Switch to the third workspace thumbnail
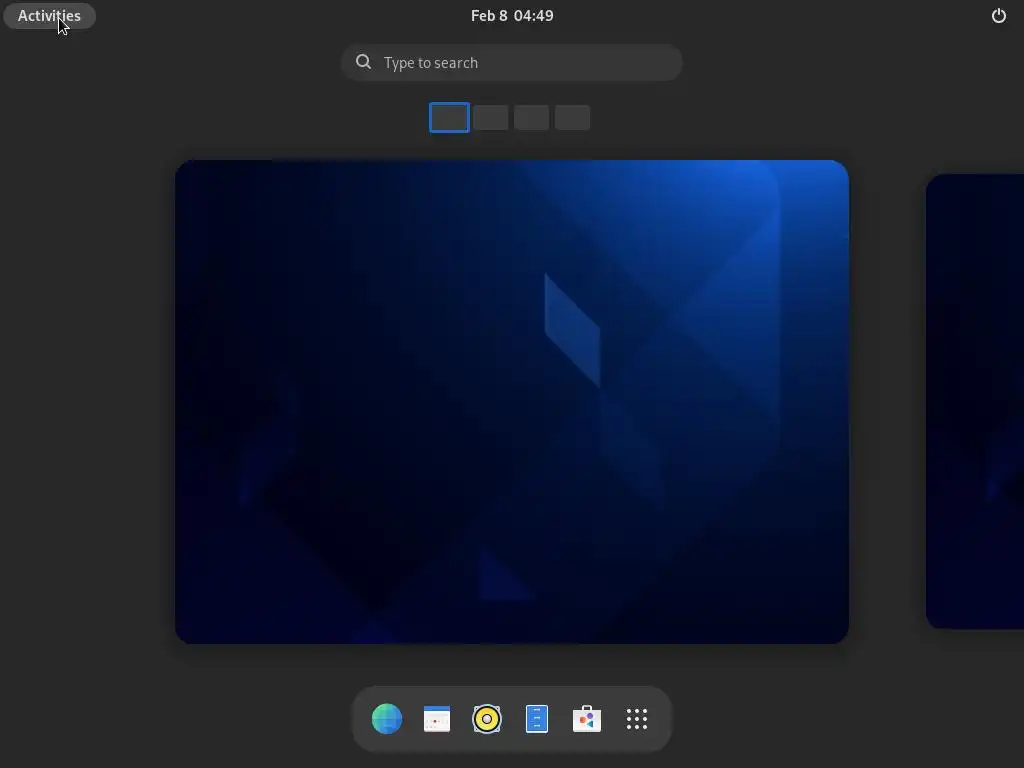Screen dimensions: 1024x768 (x=532, y=118)
